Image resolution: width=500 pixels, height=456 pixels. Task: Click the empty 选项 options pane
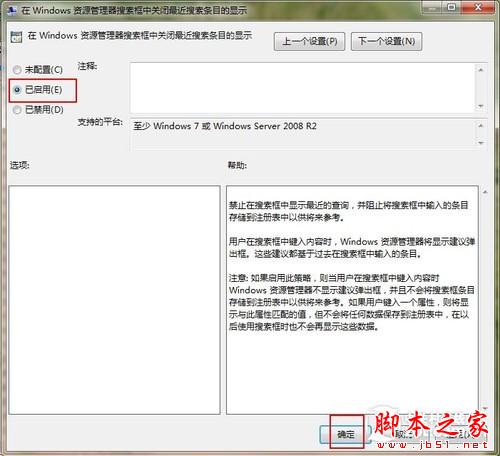114,300
